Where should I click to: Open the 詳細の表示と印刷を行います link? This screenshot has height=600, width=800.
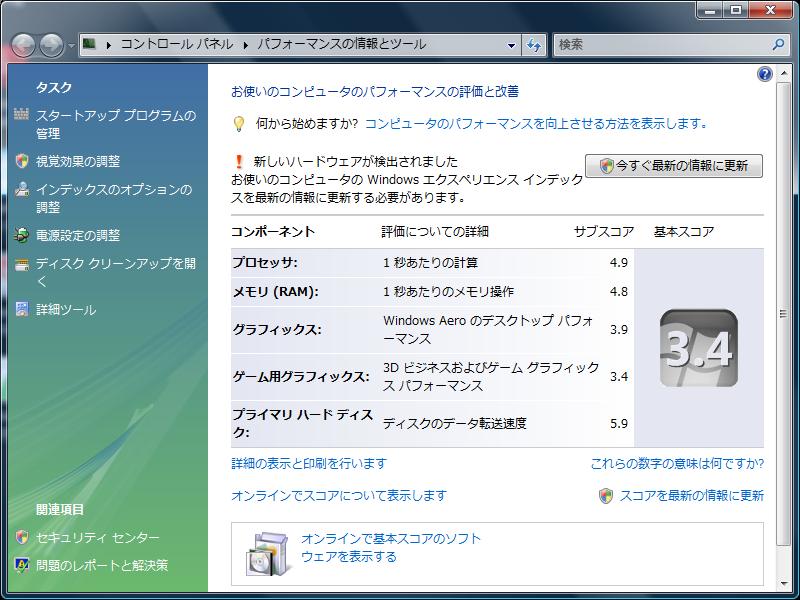click(x=308, y=464)
